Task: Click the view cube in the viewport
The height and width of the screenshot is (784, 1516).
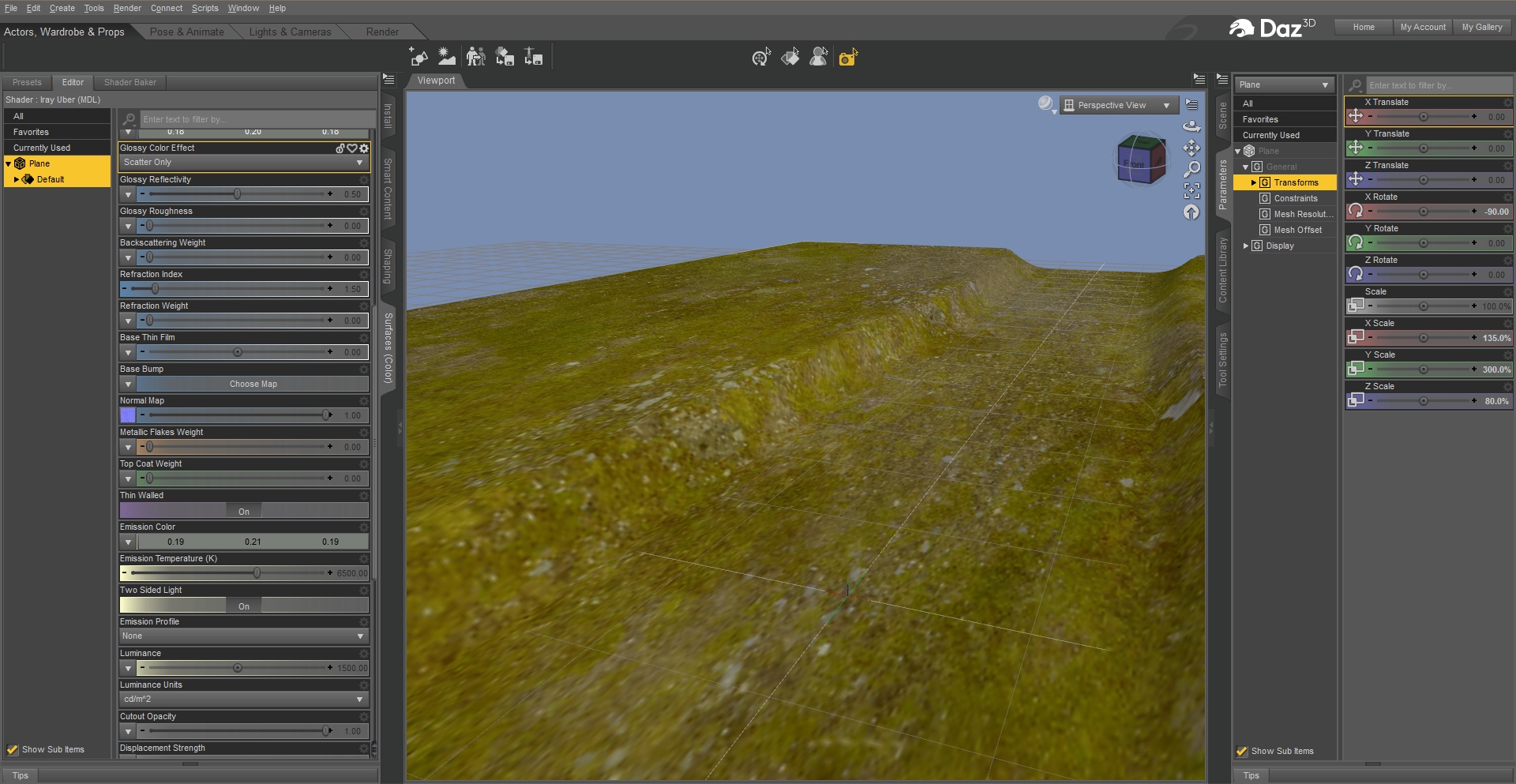Action: (x=1142, y=159)
